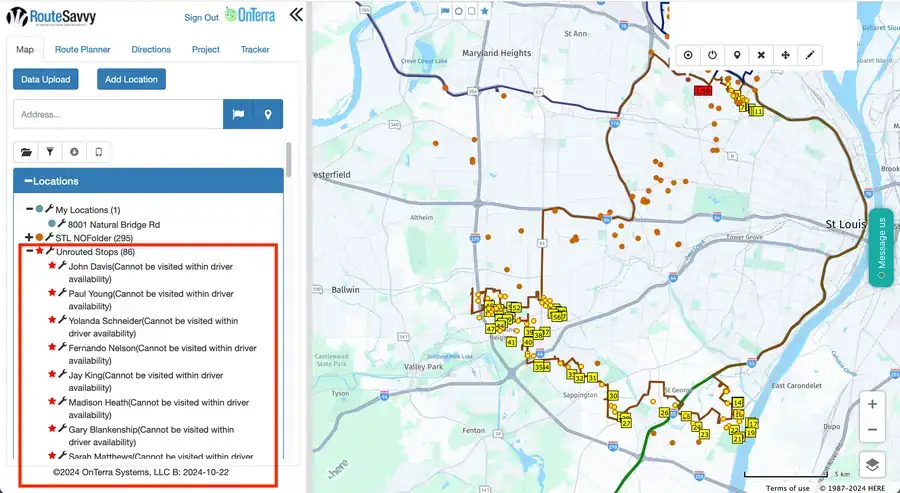Collapse the Unrouted Stops group

pos(29,251)
